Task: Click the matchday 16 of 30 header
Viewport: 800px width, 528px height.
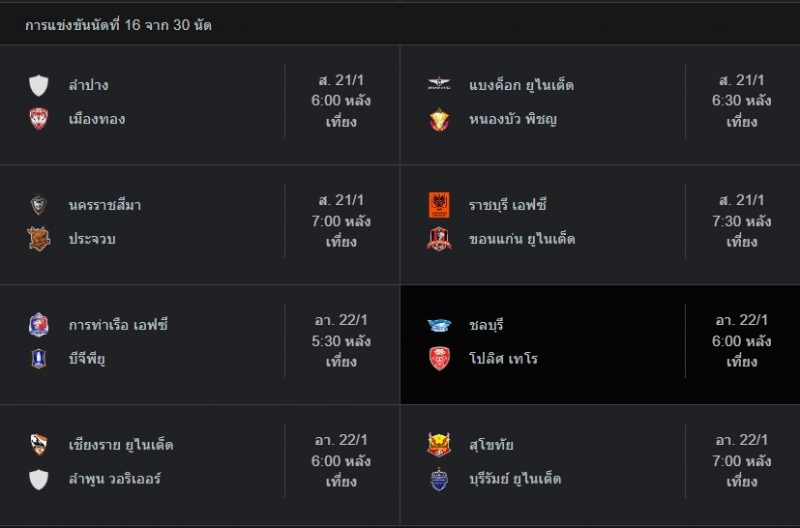Action: click(x=118, y=24)
